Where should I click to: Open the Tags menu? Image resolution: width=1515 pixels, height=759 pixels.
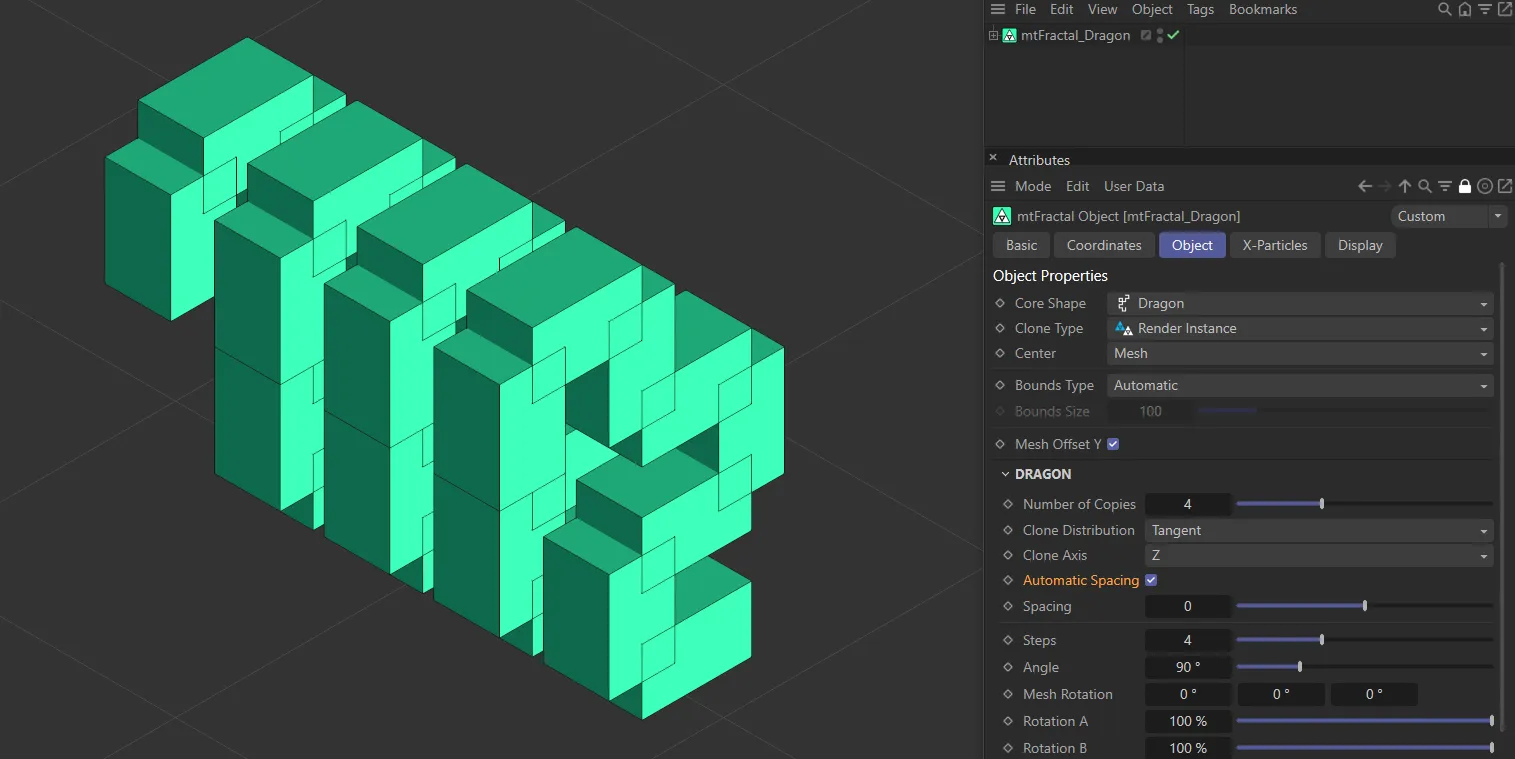1200,9
